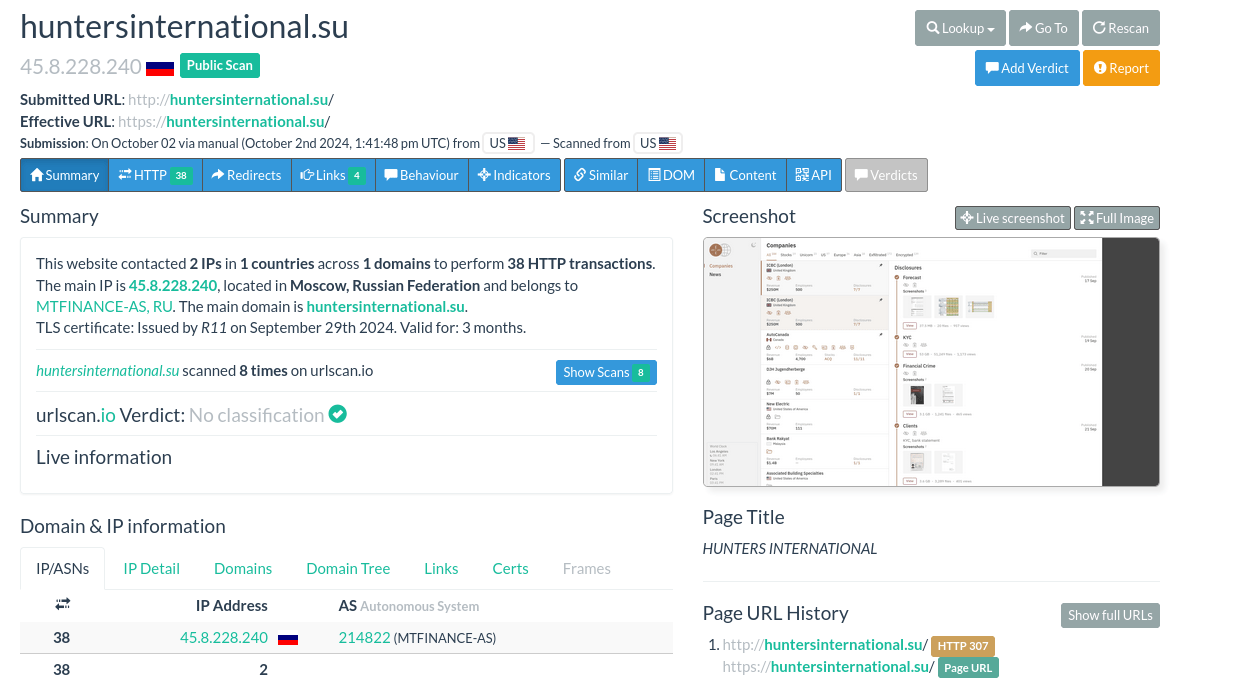Click Add Verdict button
Viewport: 1257px width, 688px height.
click(1027, 68)
